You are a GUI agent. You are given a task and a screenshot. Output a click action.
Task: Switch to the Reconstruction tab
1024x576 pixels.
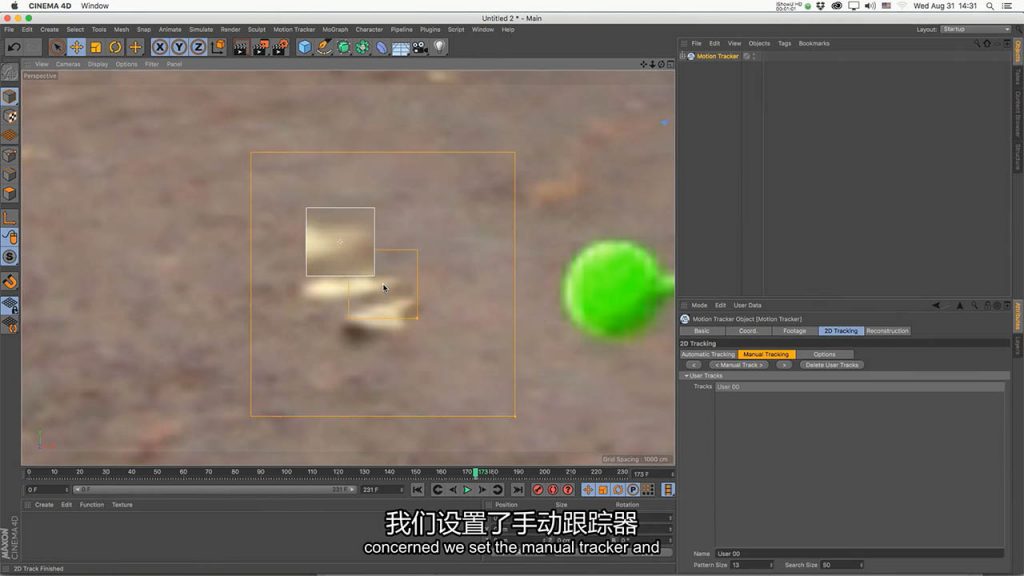tap(887, 331)
